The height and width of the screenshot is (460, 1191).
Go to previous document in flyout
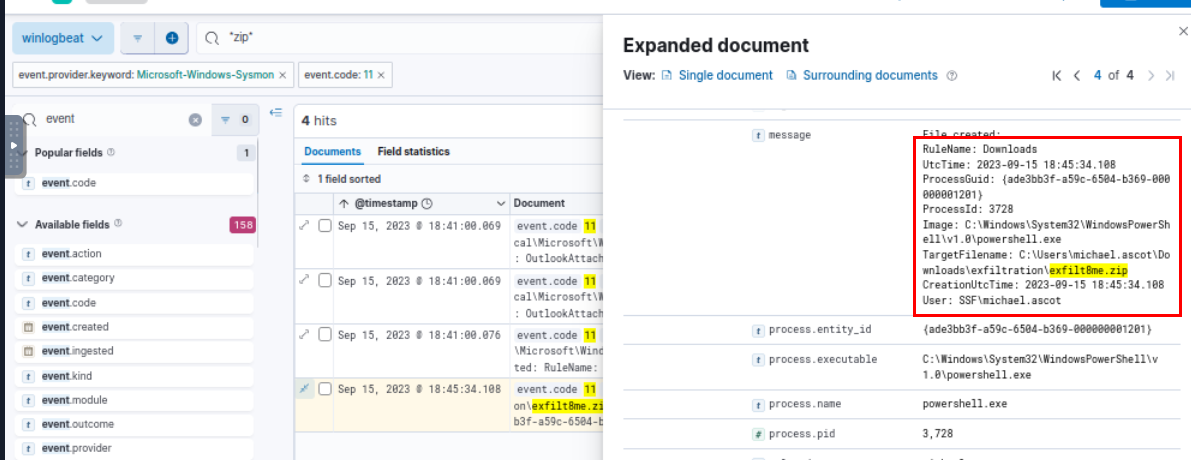tap(1077, 75)
